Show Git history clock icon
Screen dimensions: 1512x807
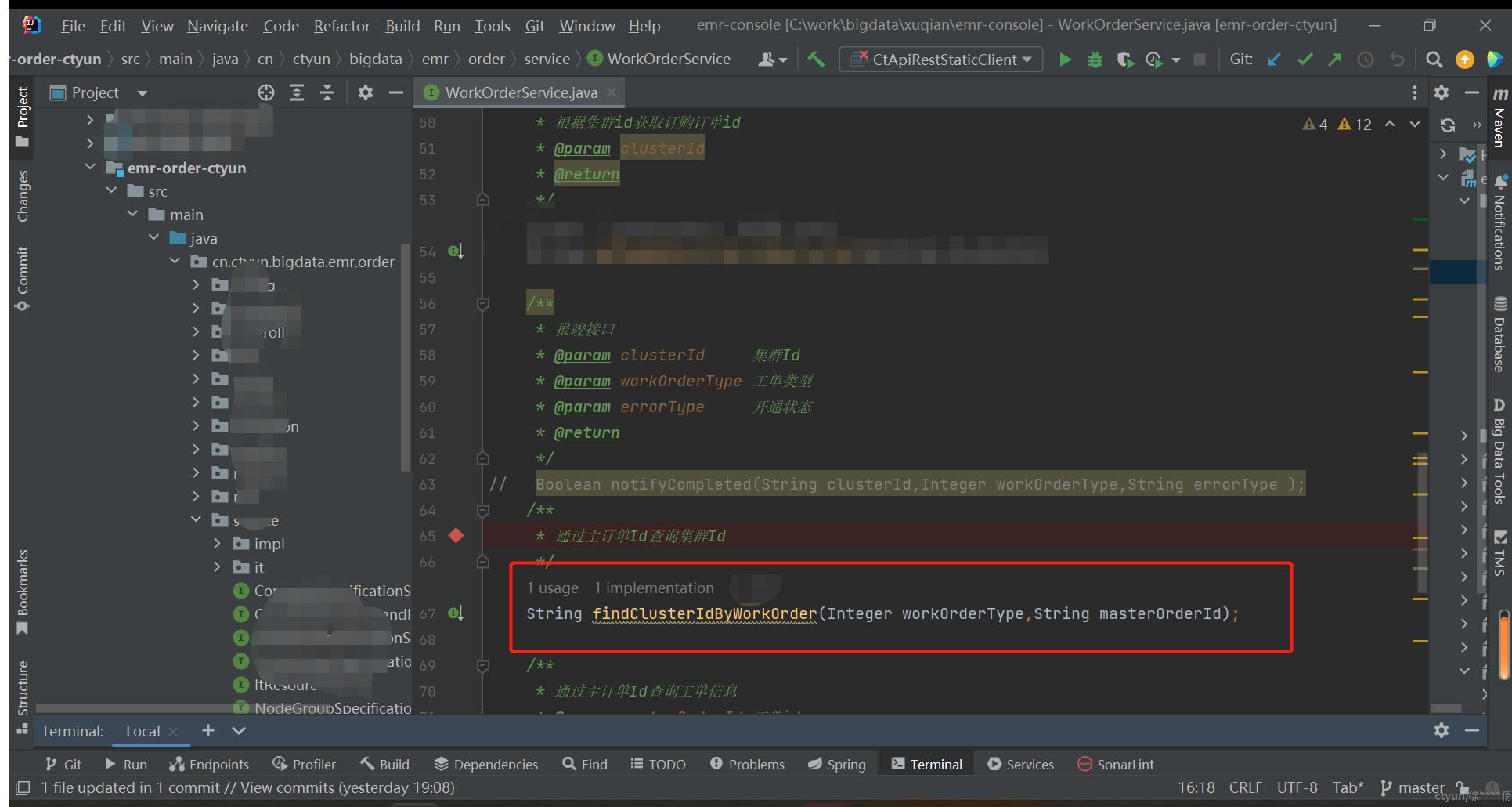click(1366, 60)
